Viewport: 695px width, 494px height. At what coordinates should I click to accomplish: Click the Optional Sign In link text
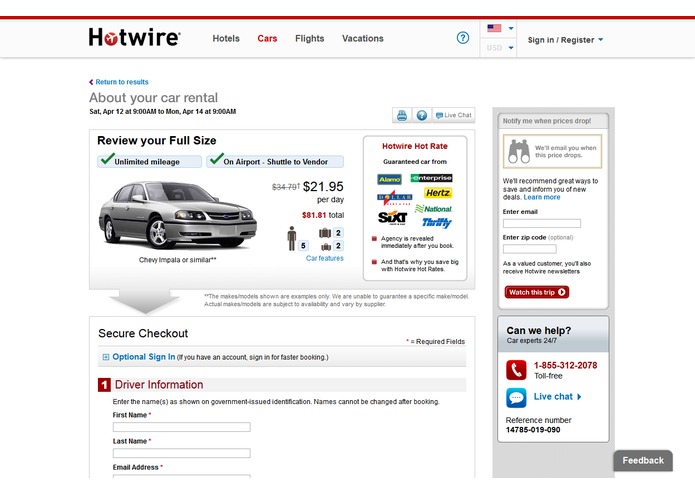coord(144,357)
